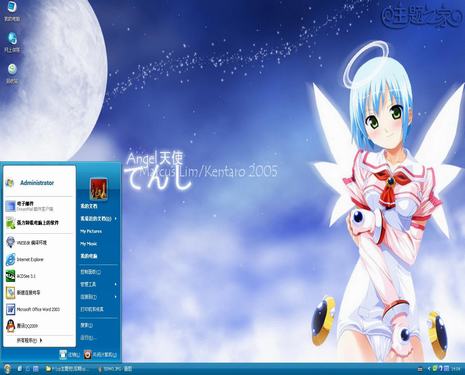
Task: Expand the Administrative Tools submenu arrow
Action: 116,284
